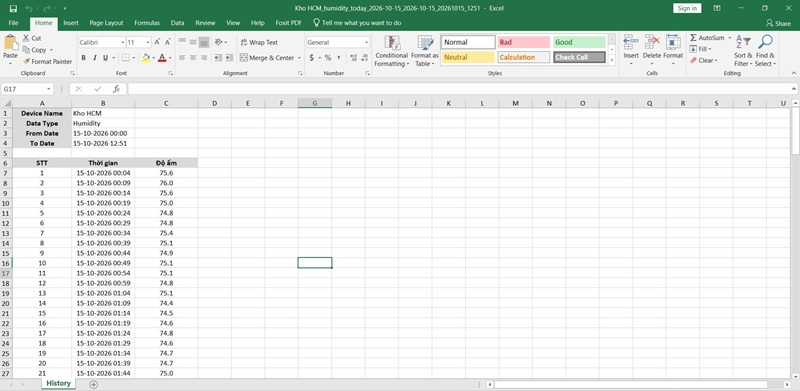Click the Copy icon
800x391 pixels.
(x=26, y=50)
